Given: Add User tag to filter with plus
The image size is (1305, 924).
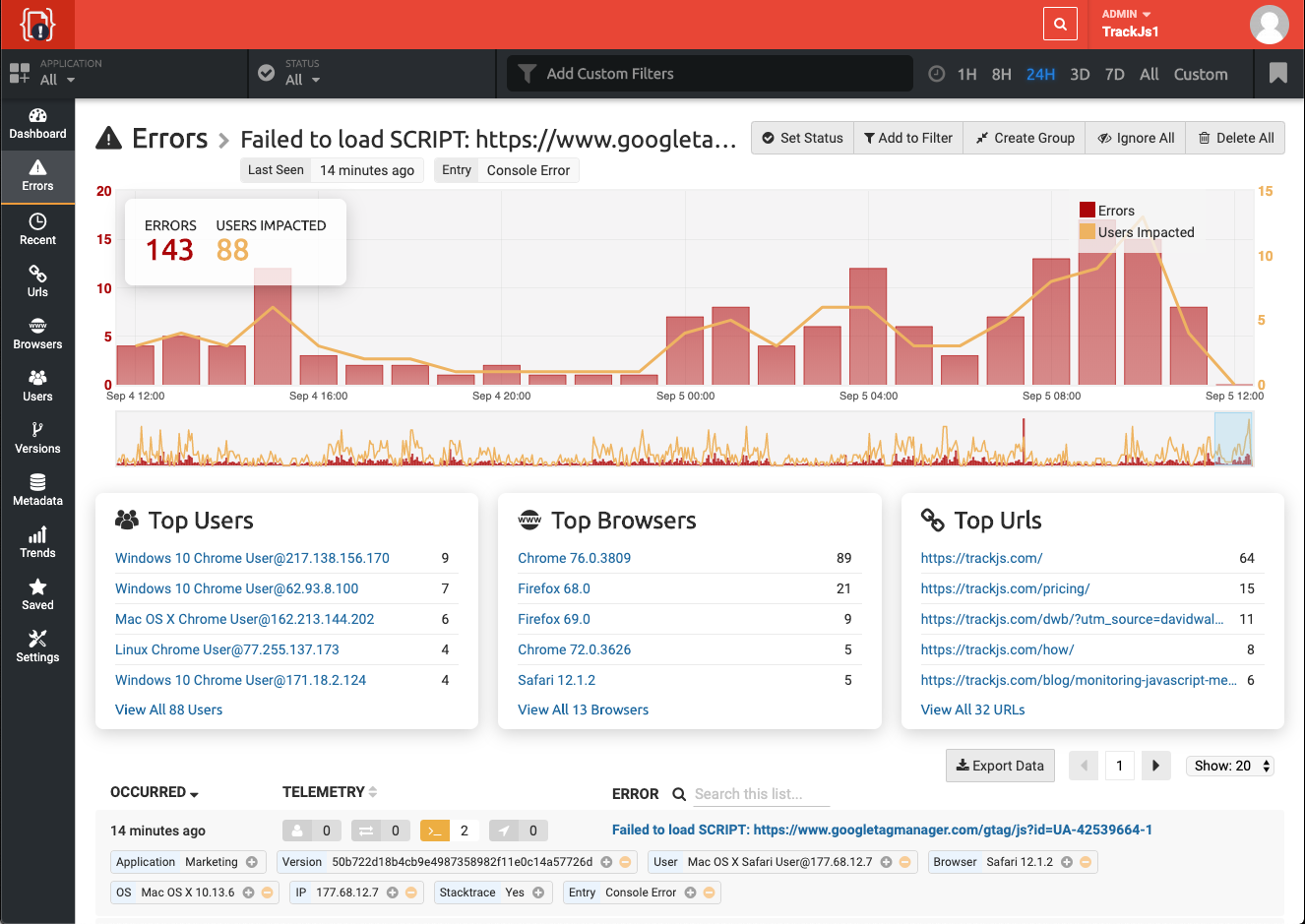Looking at the screenshot, I should 887,862.
